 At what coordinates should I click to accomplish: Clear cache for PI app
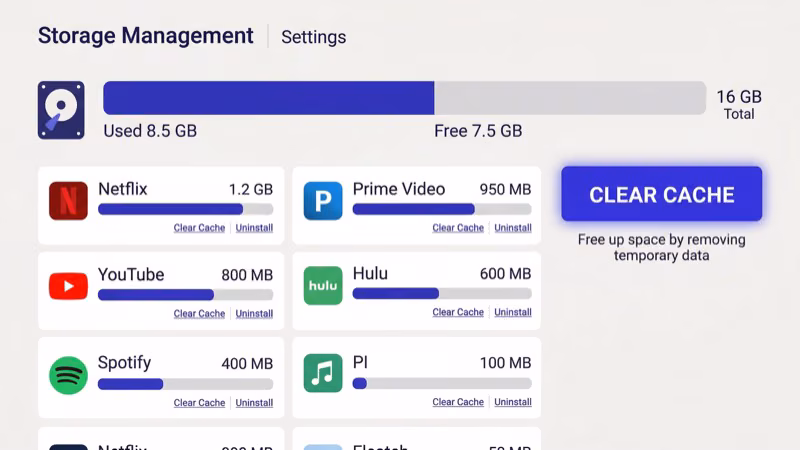[458, 402]
